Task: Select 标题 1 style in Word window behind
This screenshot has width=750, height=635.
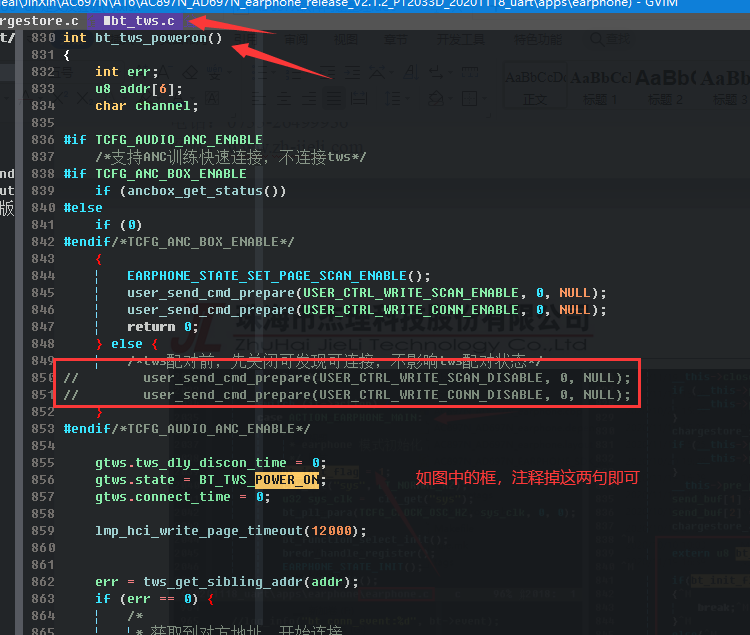Action: pyautogui.click(x=600, y=88)
